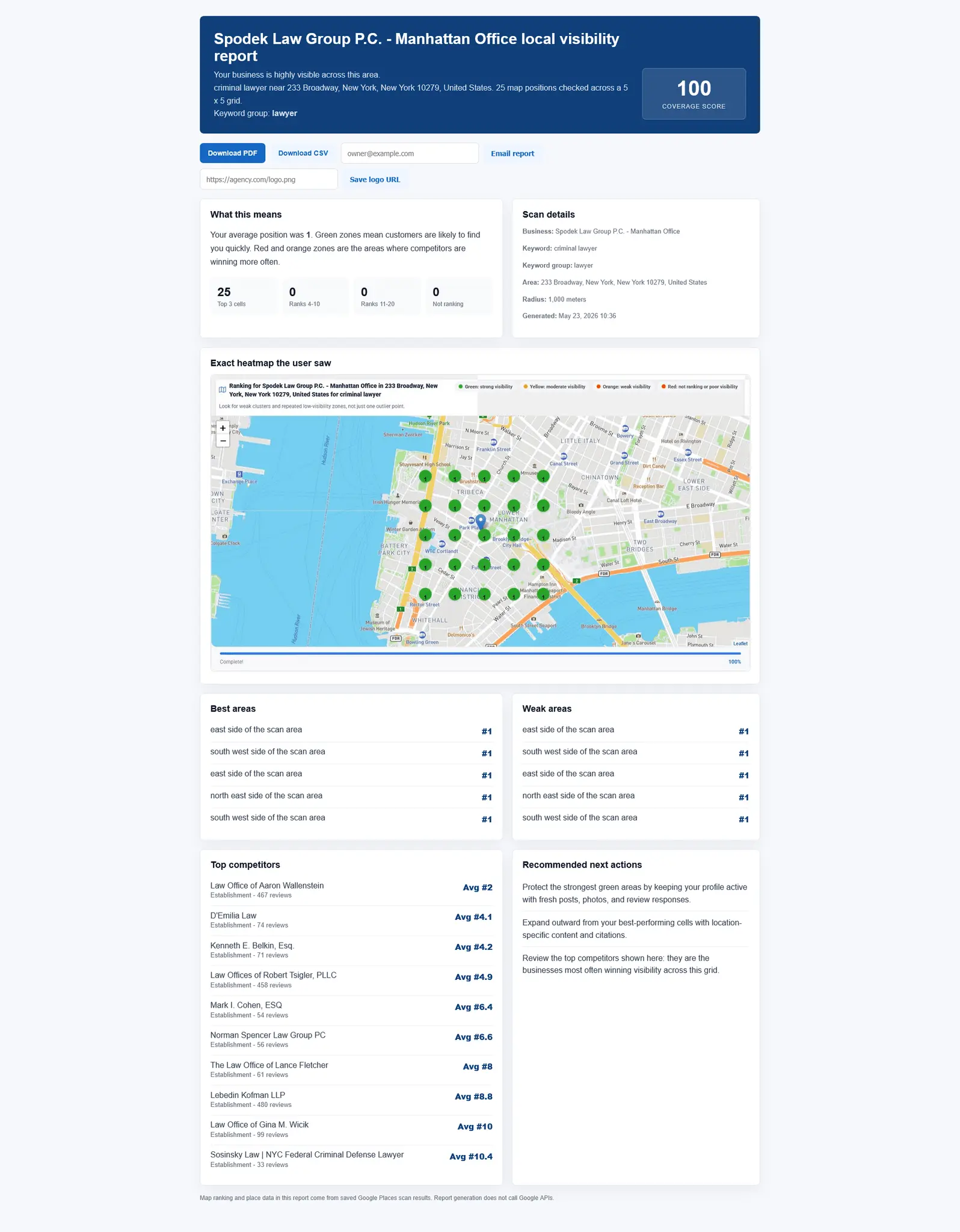This screenshot has height=1232, width=960.
Task: Click the Bowling Green subway icon
Action: [x=423, y=635]
